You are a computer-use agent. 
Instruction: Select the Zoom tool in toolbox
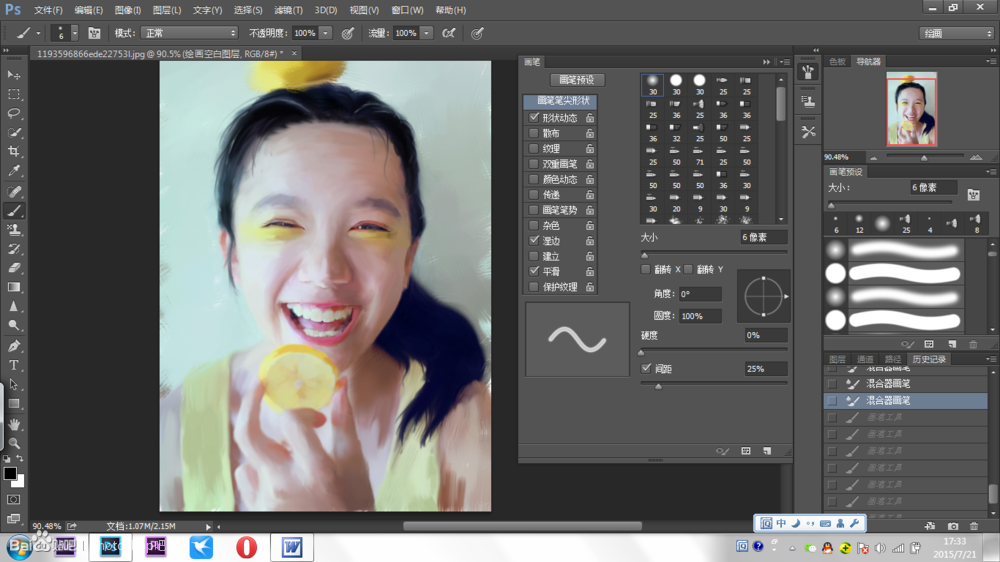pyautogui.click(x=14, y=442)
